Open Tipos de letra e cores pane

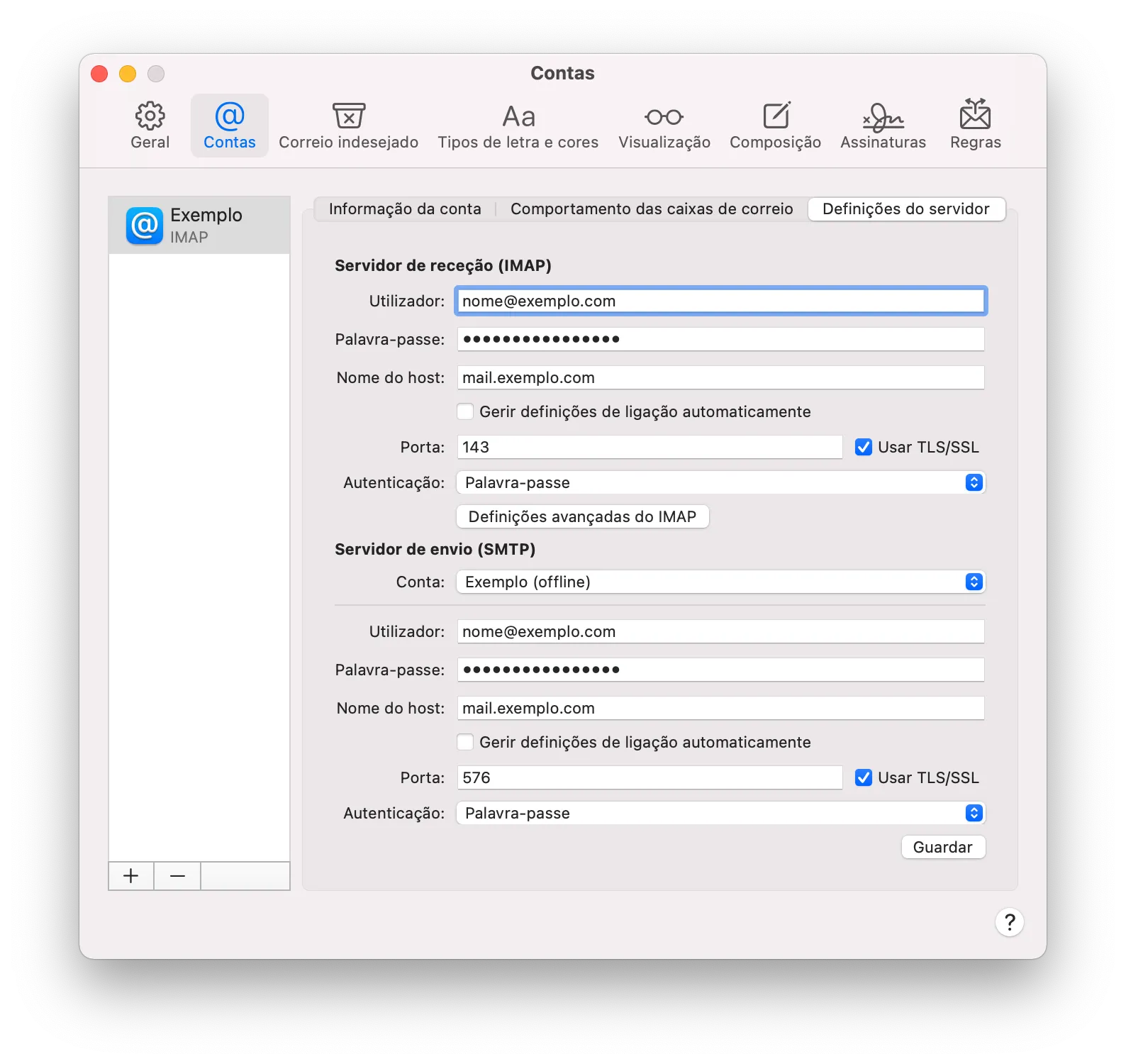[518, 126]
